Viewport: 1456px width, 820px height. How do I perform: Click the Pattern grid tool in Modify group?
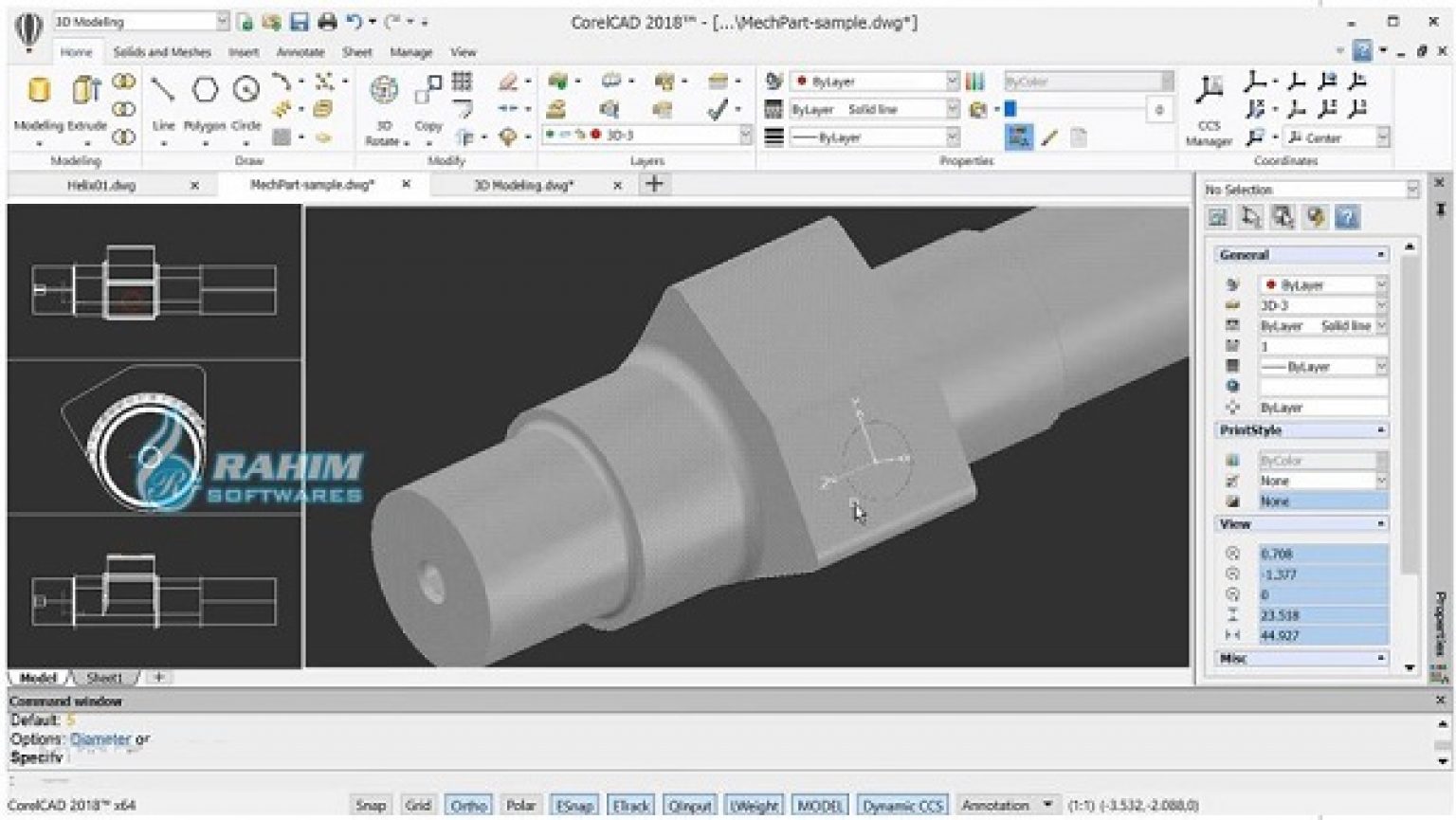(x=463, y=82)
